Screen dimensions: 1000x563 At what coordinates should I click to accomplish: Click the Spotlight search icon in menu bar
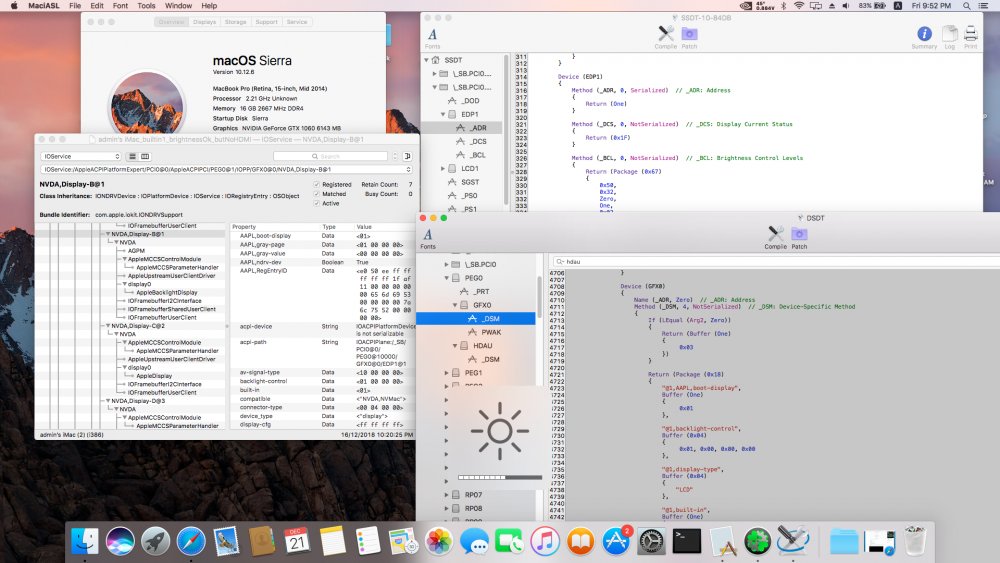pos(967,6)
